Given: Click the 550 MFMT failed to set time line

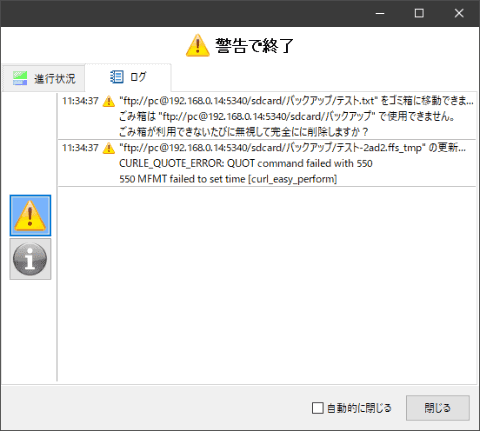Looking at the screenshot, I should coord(228,179).
